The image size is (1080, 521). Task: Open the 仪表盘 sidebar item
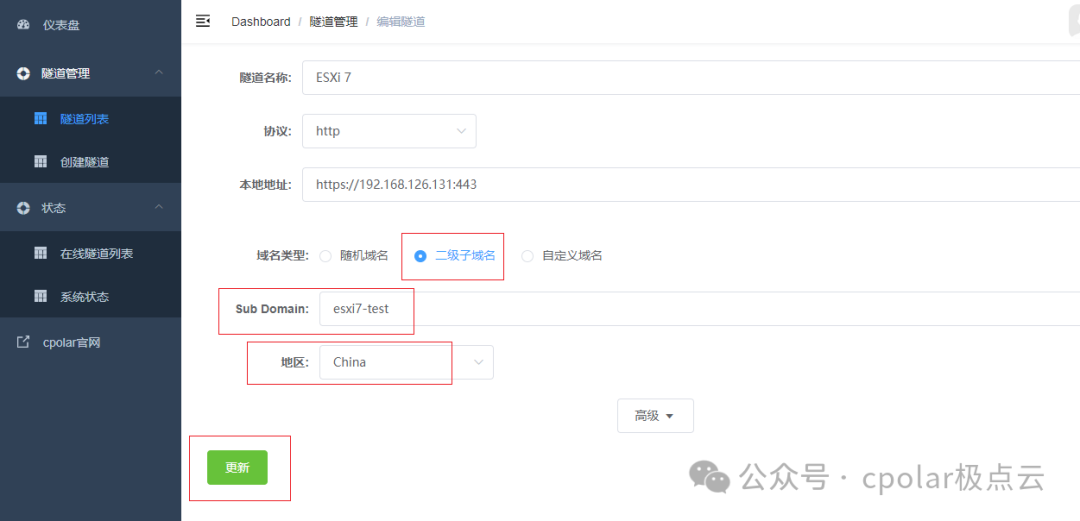90,25
